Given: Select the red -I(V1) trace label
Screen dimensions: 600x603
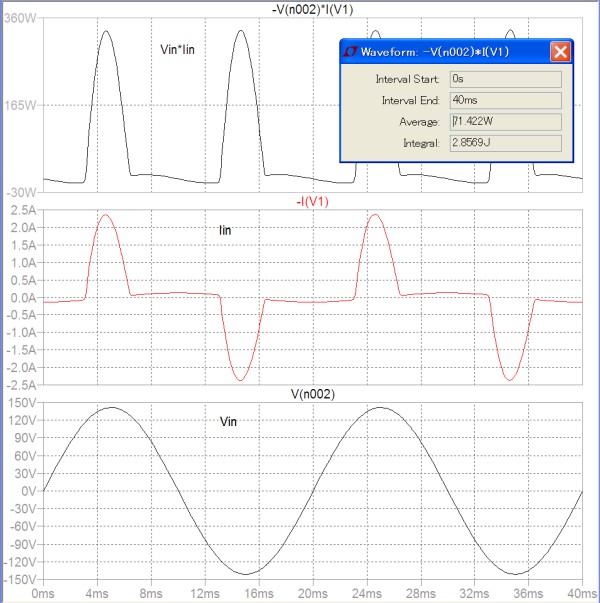Looking at the screenshot, I should pos(313,202).
